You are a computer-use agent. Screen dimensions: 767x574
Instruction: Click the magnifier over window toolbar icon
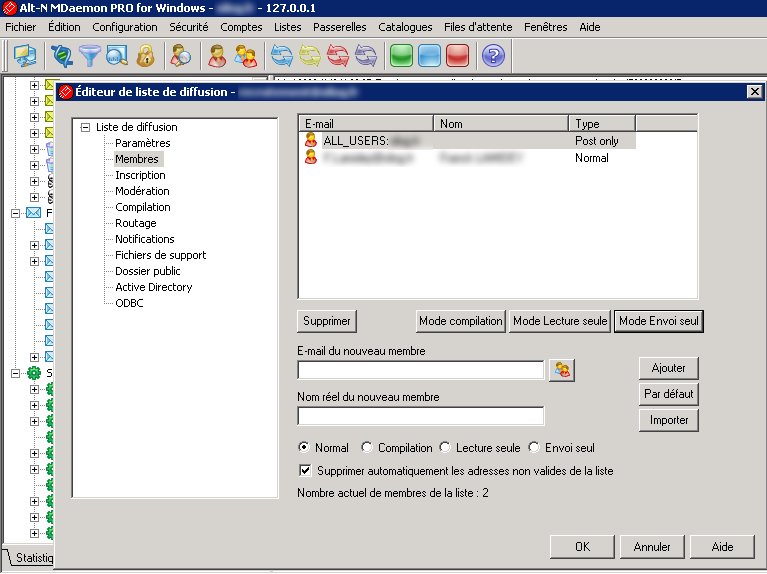[117, 55]
